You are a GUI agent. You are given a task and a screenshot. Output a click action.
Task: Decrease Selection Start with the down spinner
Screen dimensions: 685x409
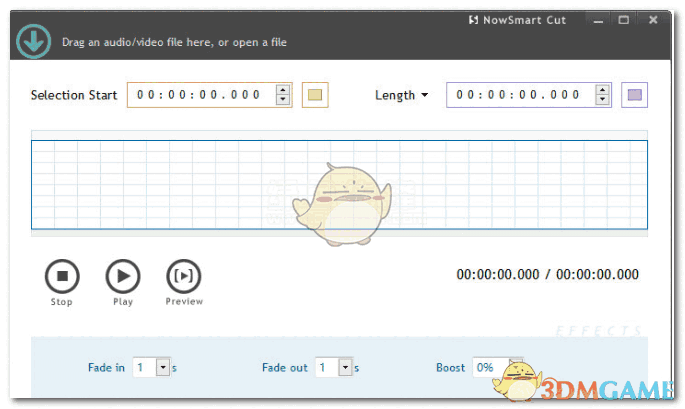[x=283, y=100]
